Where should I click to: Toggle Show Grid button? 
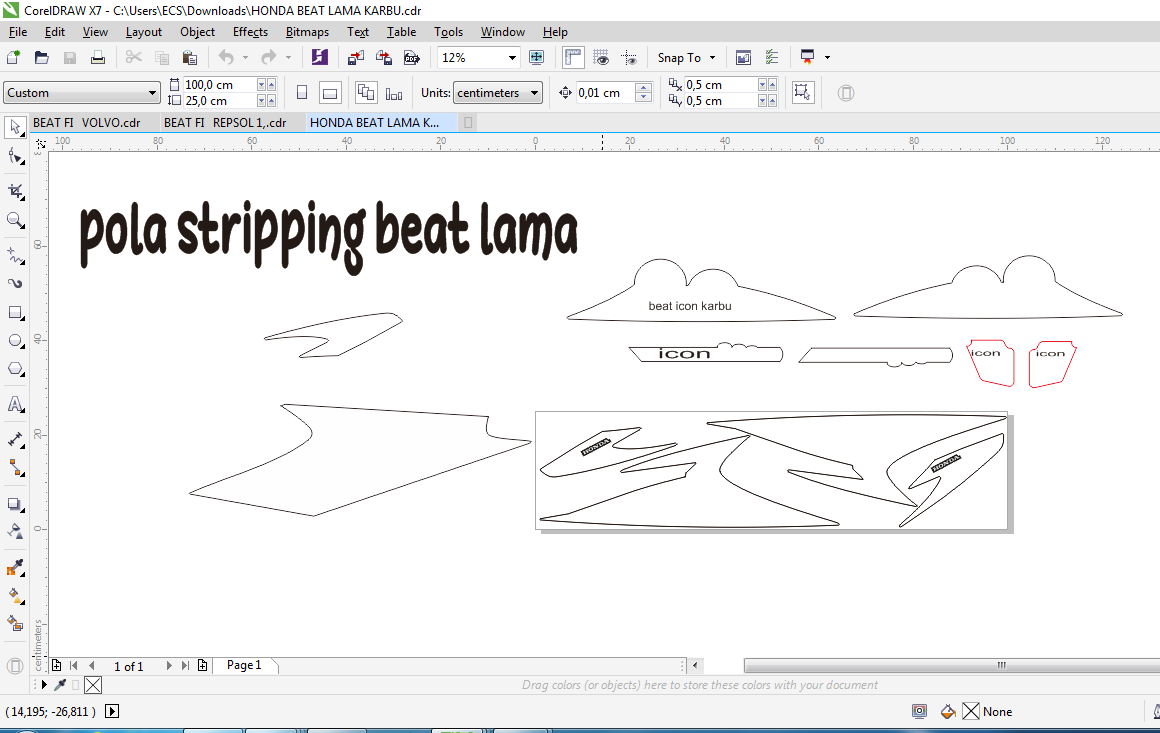(601, 58)
